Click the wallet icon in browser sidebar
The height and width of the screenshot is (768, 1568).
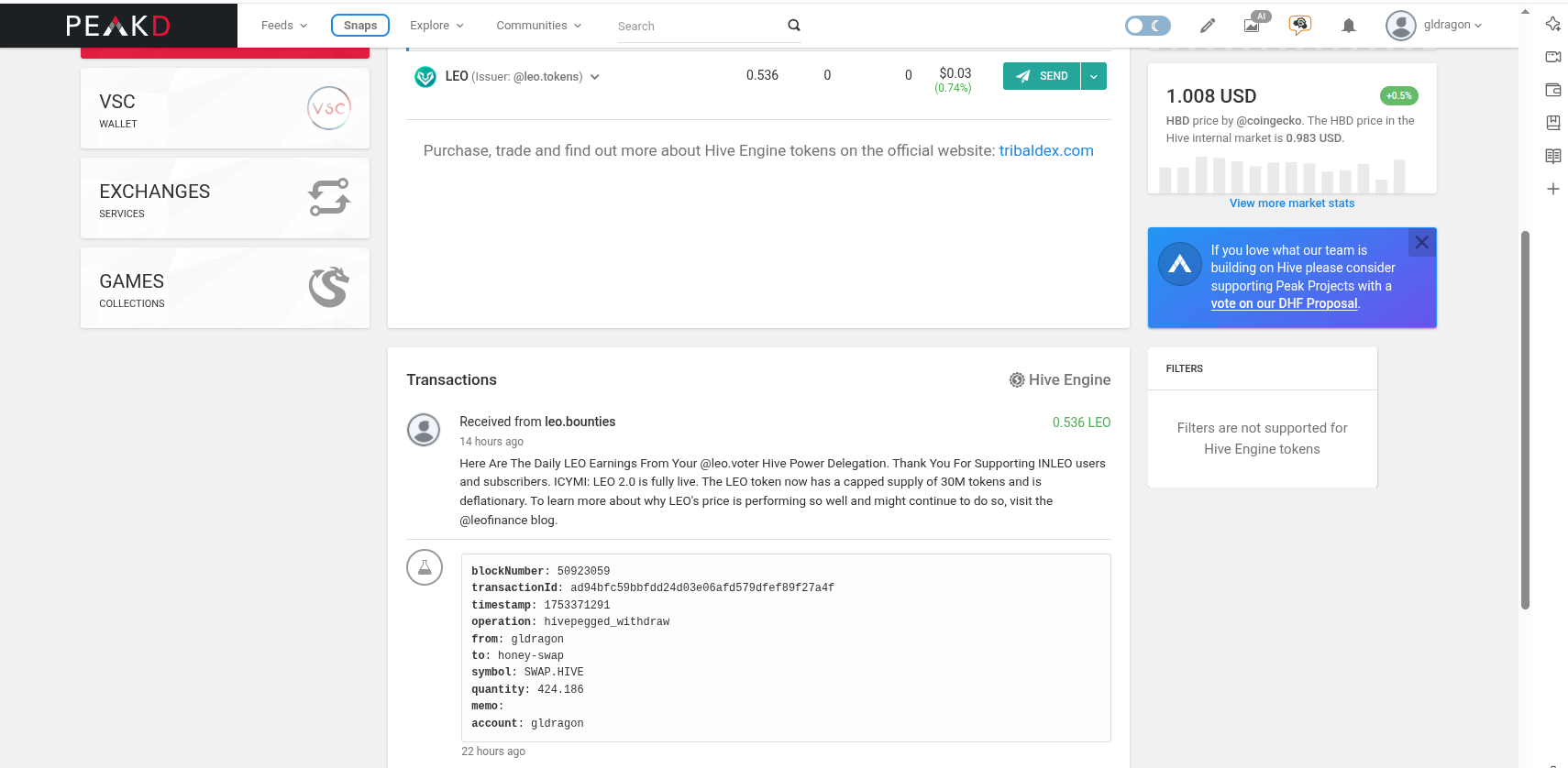[1552, 90]
